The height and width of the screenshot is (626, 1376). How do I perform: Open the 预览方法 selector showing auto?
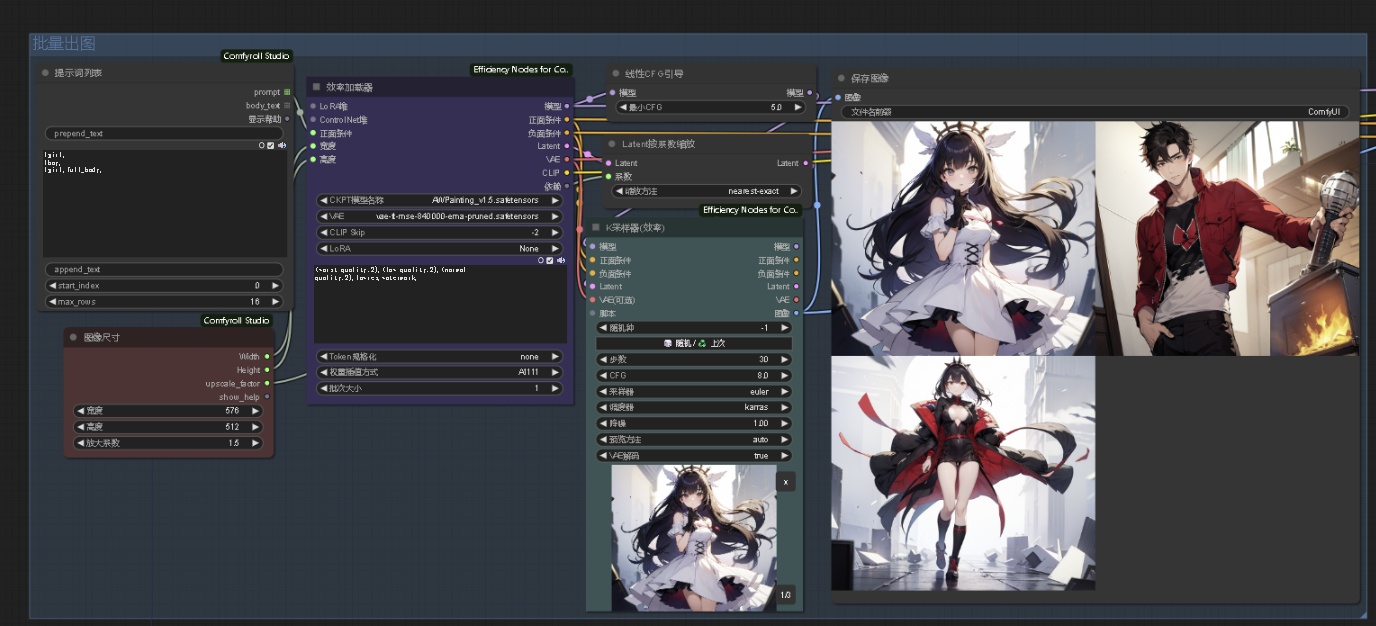694,439
